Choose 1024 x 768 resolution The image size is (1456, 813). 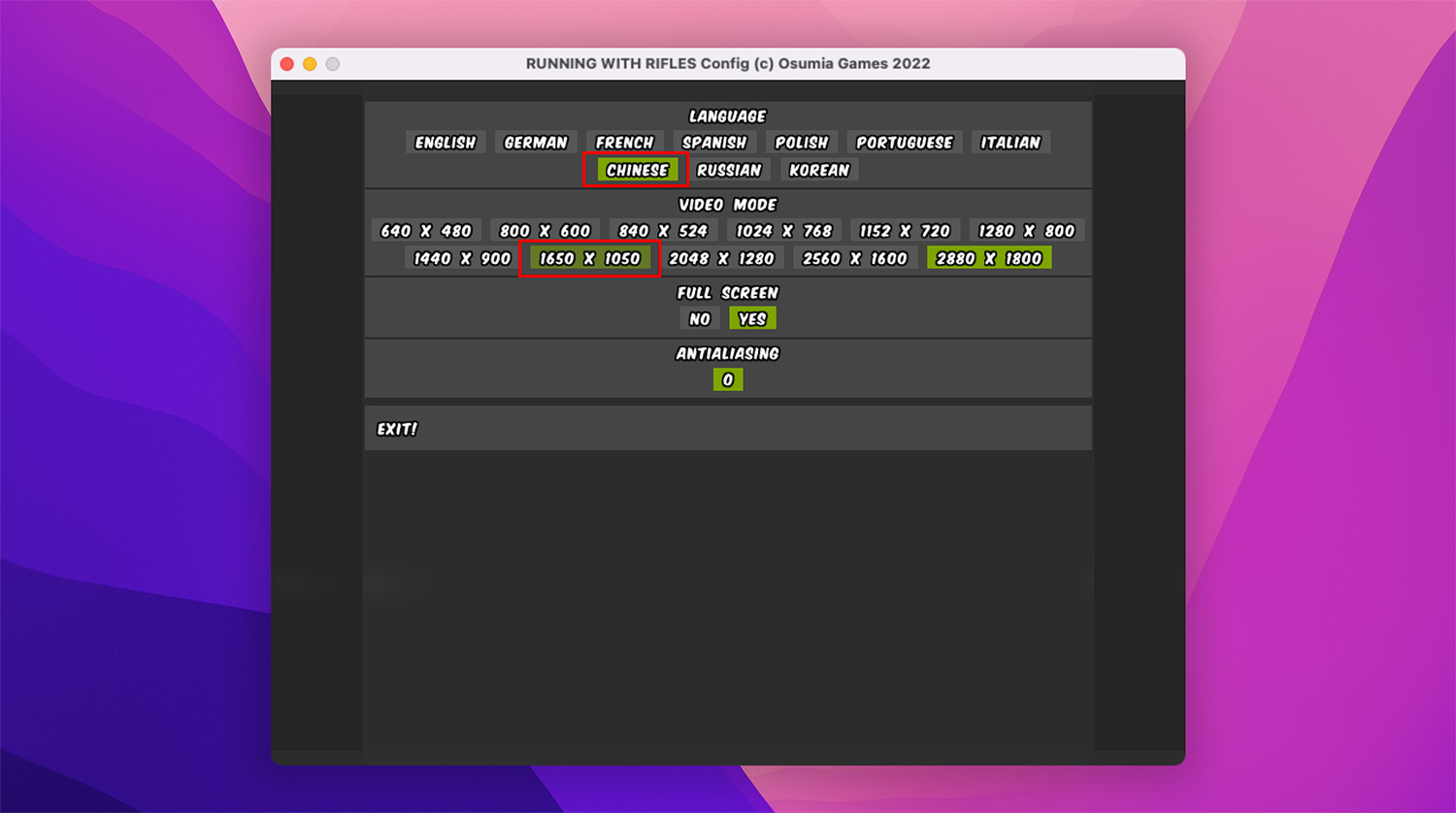pos(784,231)
